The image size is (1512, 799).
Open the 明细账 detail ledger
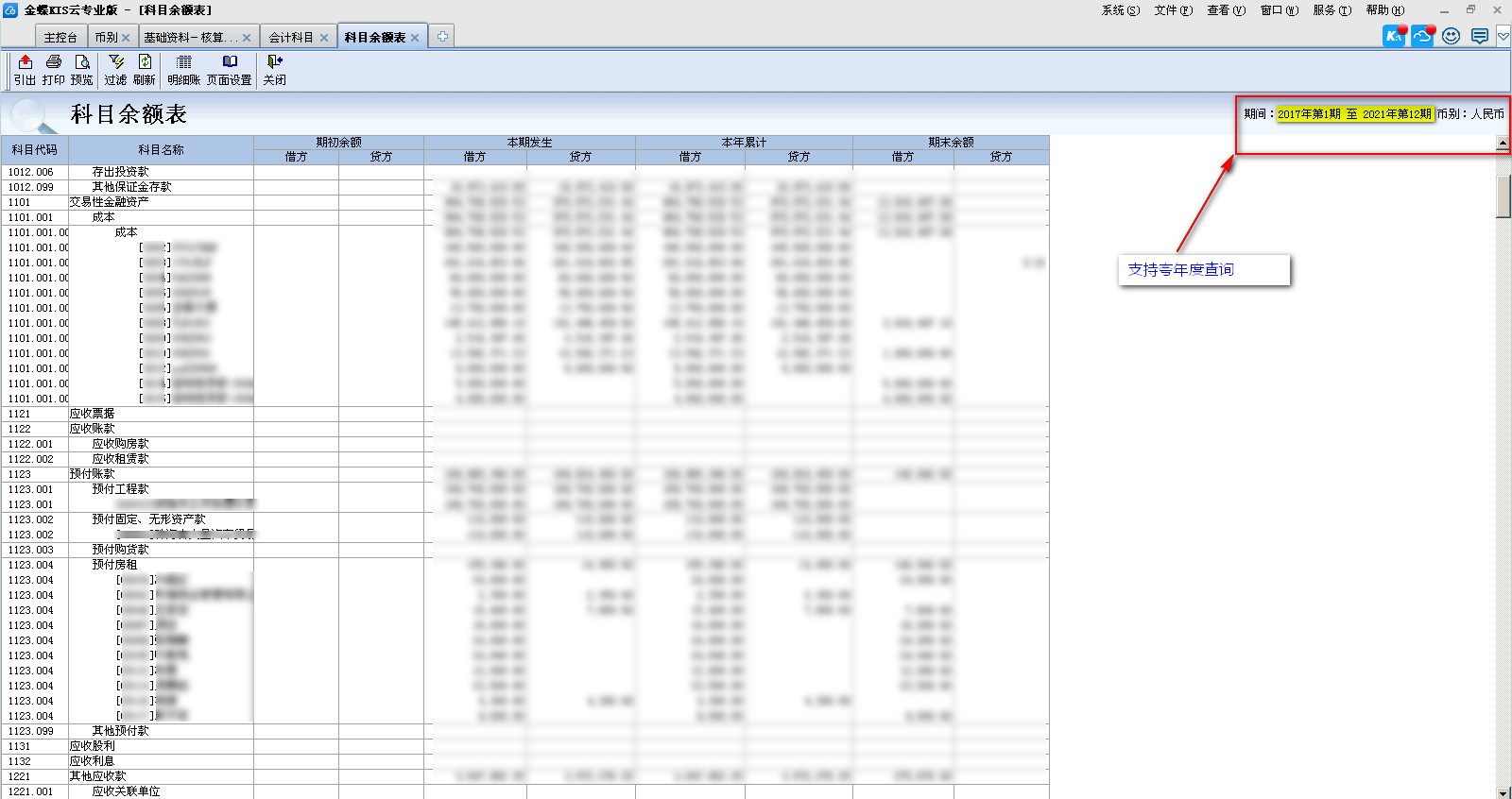pos(184,70)
